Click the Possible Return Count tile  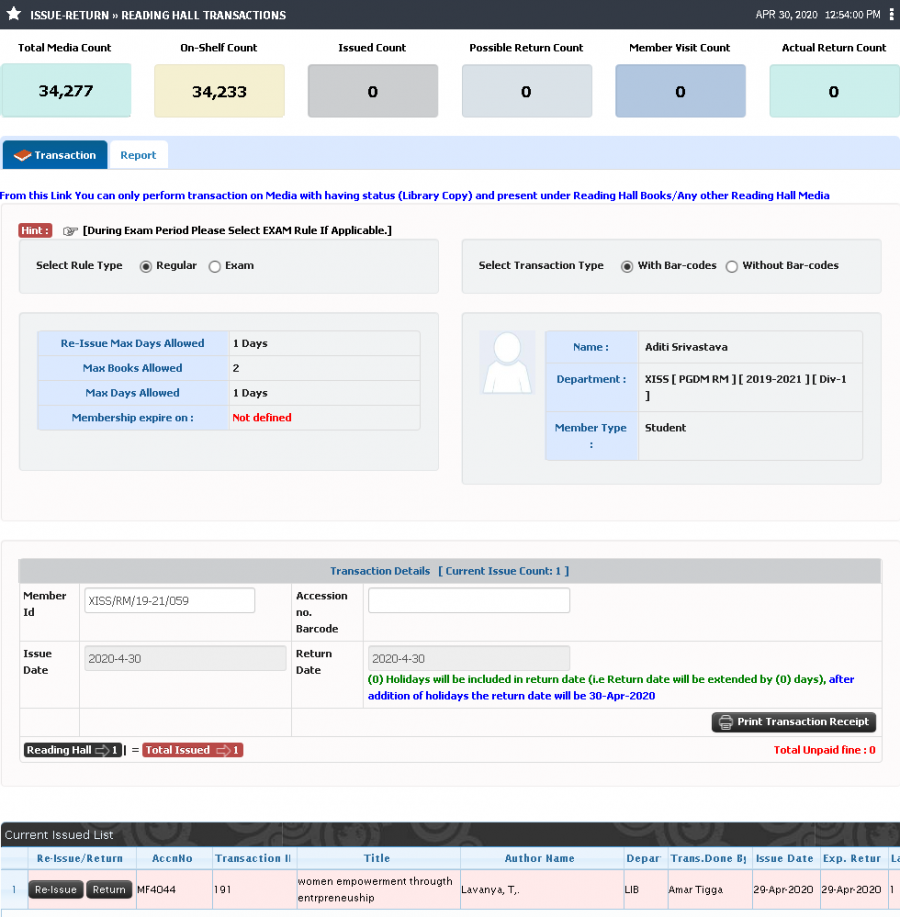point(527,91)
